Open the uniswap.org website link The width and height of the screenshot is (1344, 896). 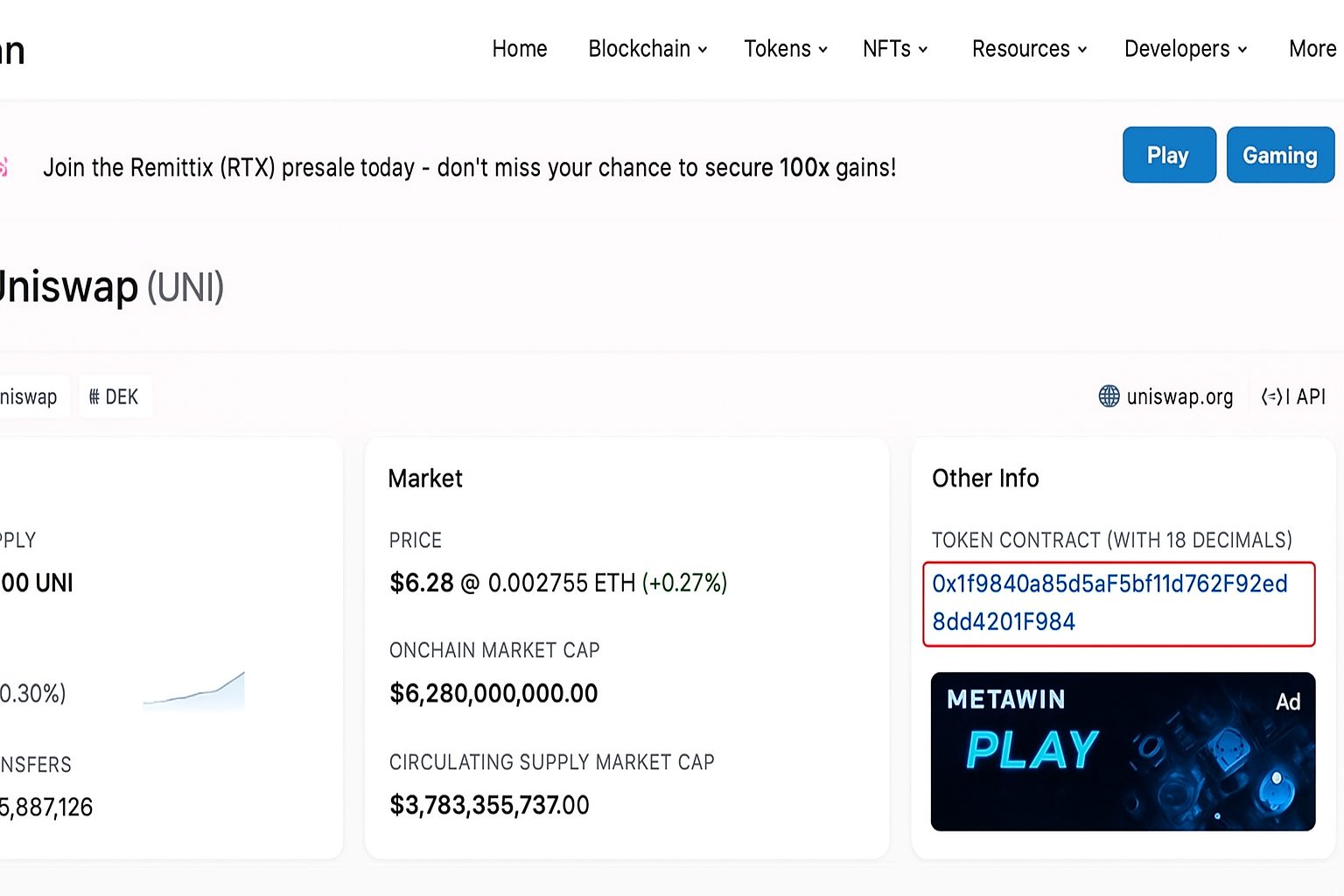(x=1179, y=397)
